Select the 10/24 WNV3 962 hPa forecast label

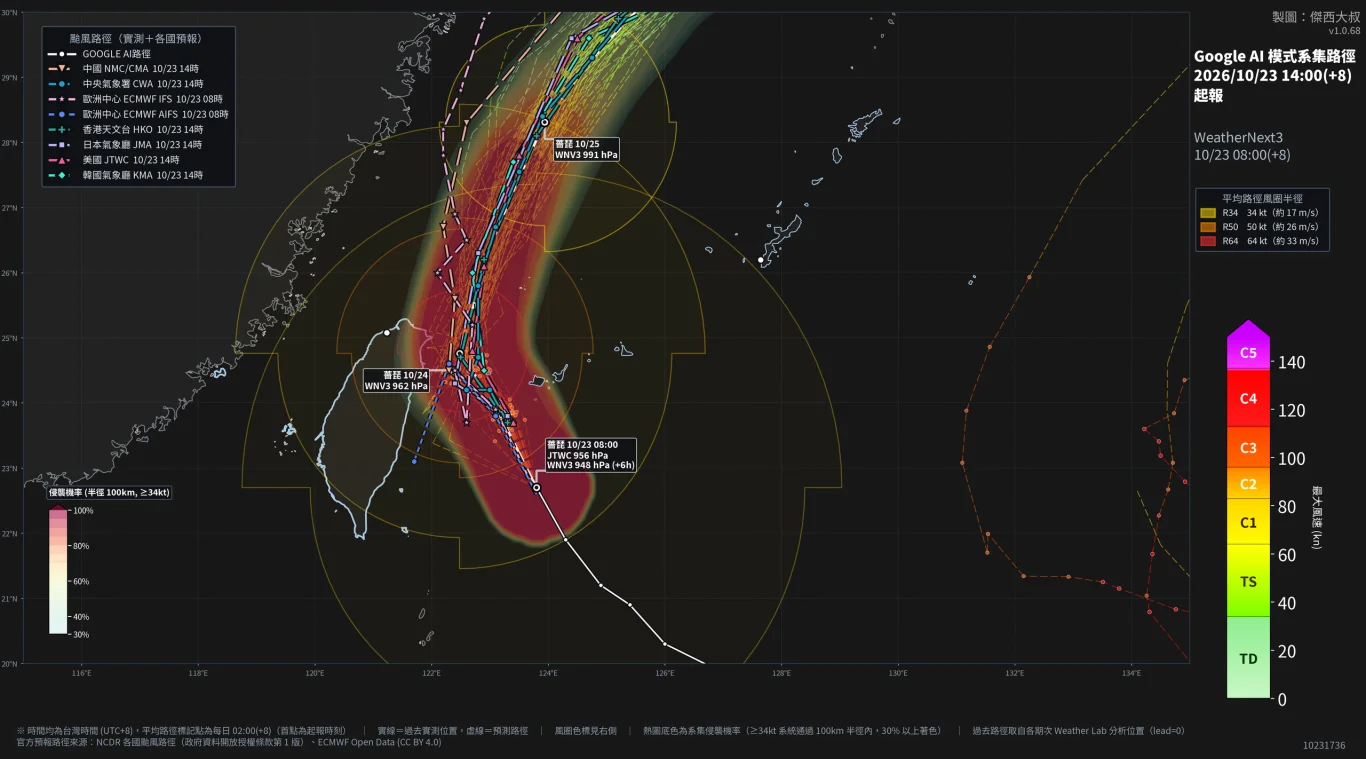coord(396,380)
